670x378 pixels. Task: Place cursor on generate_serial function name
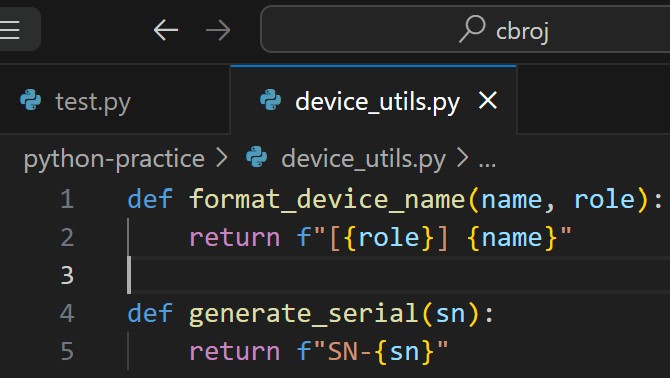click(x=304, y=314)
